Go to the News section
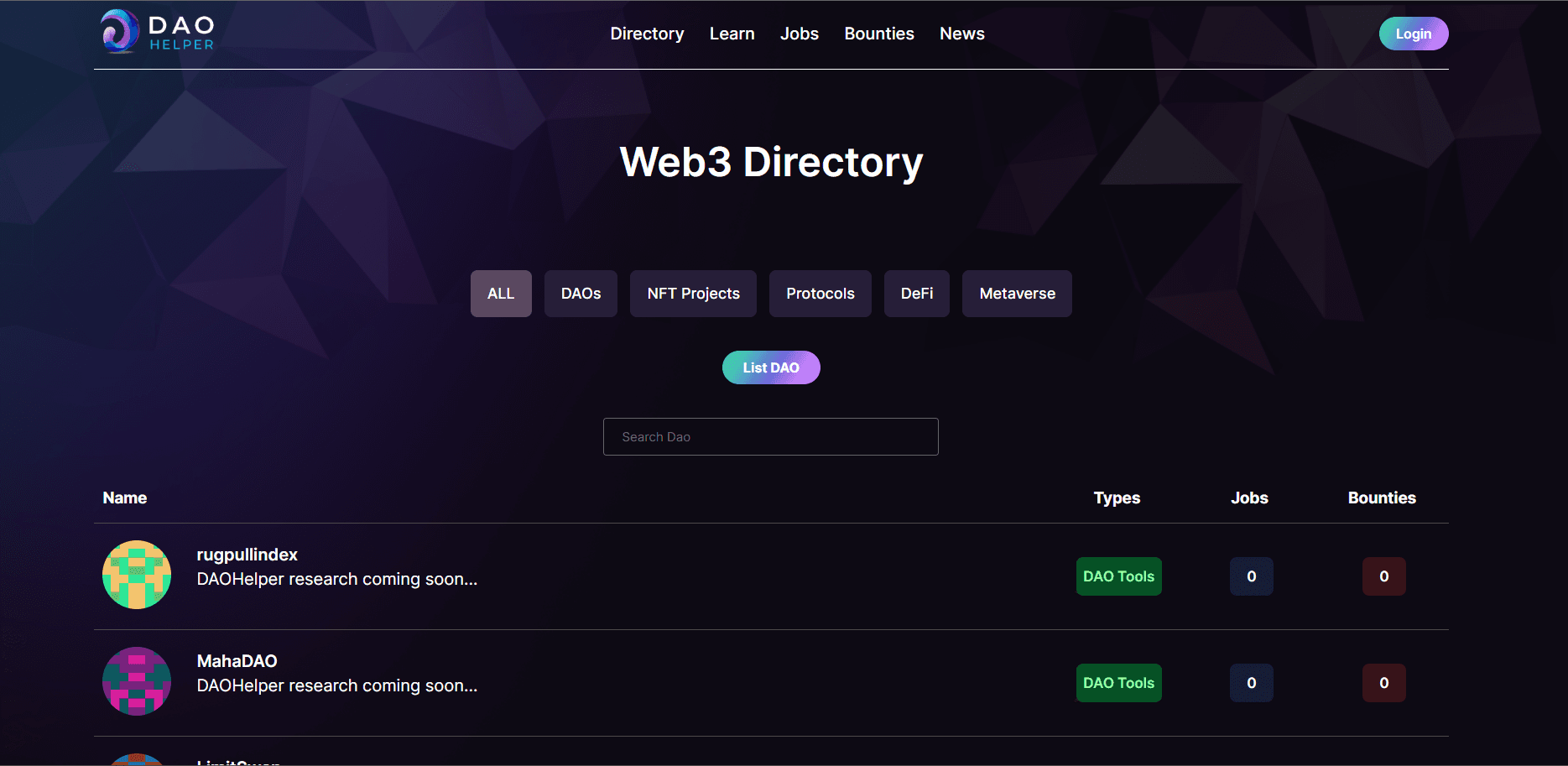The height and width of the screenshot is (766, 1568). tap(962, 34)
